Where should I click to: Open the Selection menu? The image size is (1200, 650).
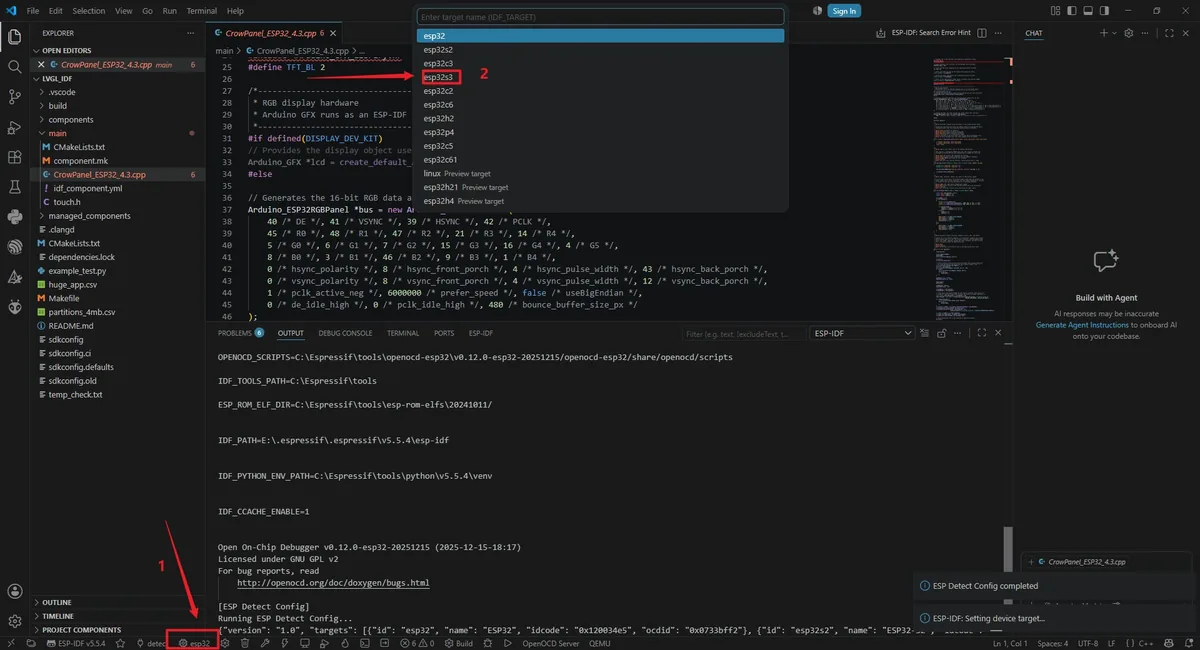click(89, 11)
